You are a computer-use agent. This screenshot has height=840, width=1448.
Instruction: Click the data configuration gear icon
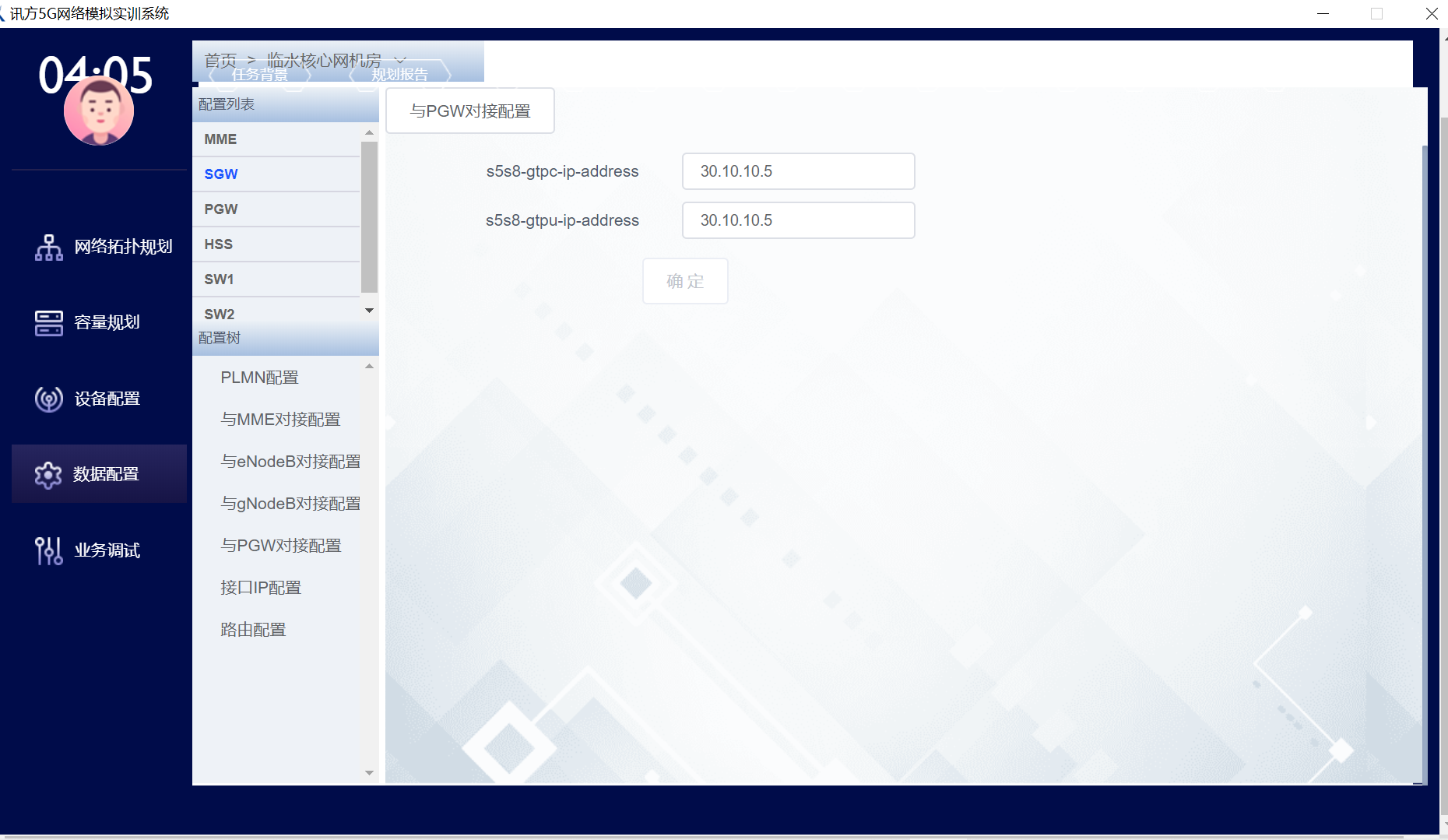coord(48,475)
